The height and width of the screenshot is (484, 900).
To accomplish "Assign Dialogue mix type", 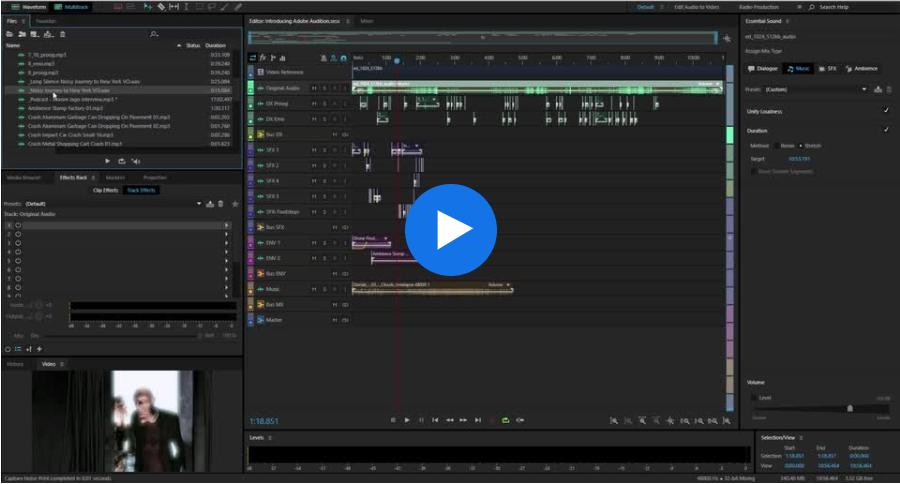I will pos(762,68).
